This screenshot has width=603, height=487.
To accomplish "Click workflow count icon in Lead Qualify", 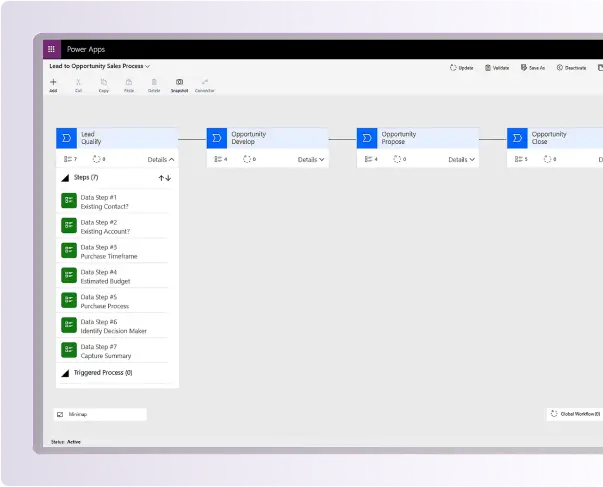I will [97, 159].
